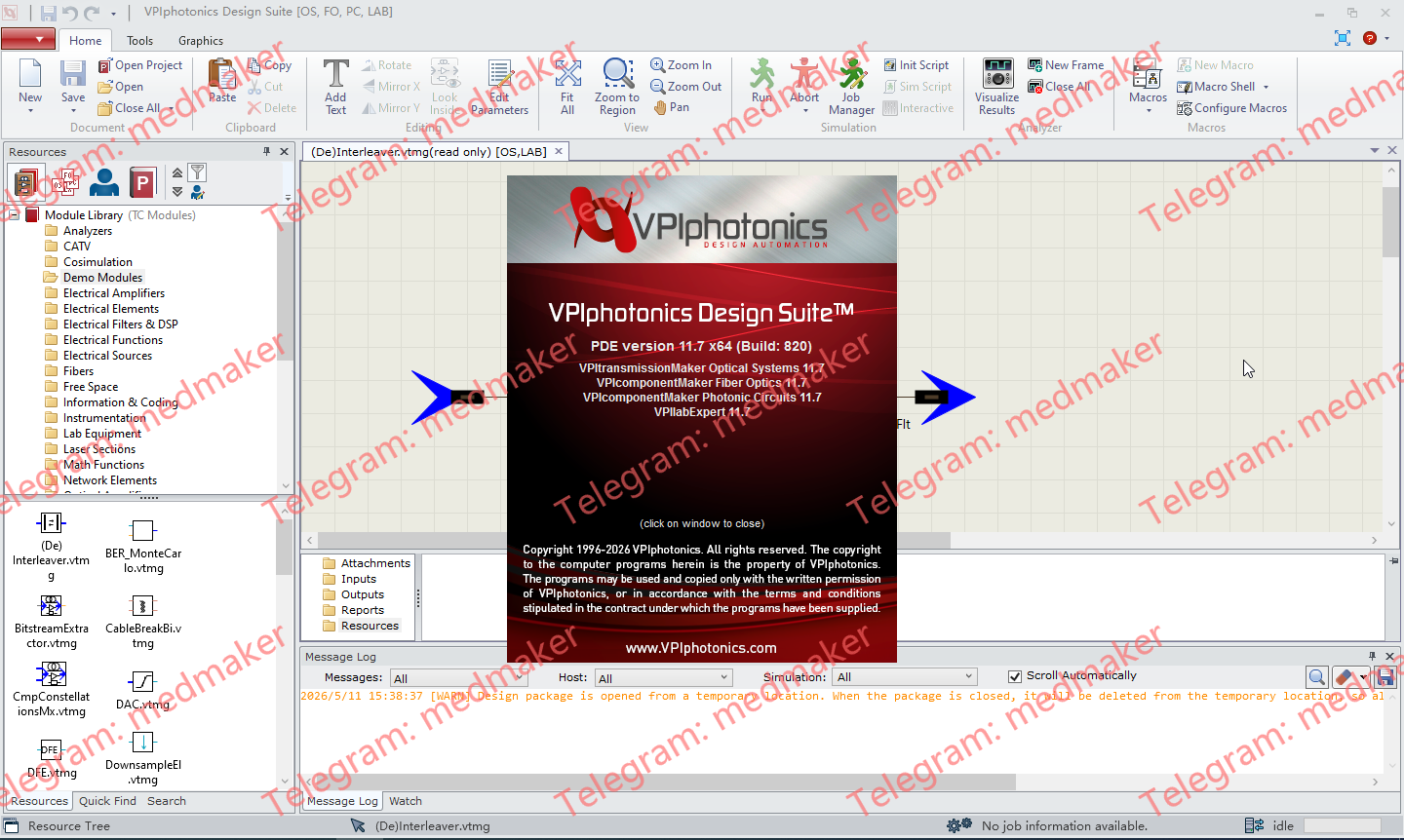This screenshot has width=1404, height=840.
Task: Switch to the Tools ribbon tab
Action: tap(139, 41)
